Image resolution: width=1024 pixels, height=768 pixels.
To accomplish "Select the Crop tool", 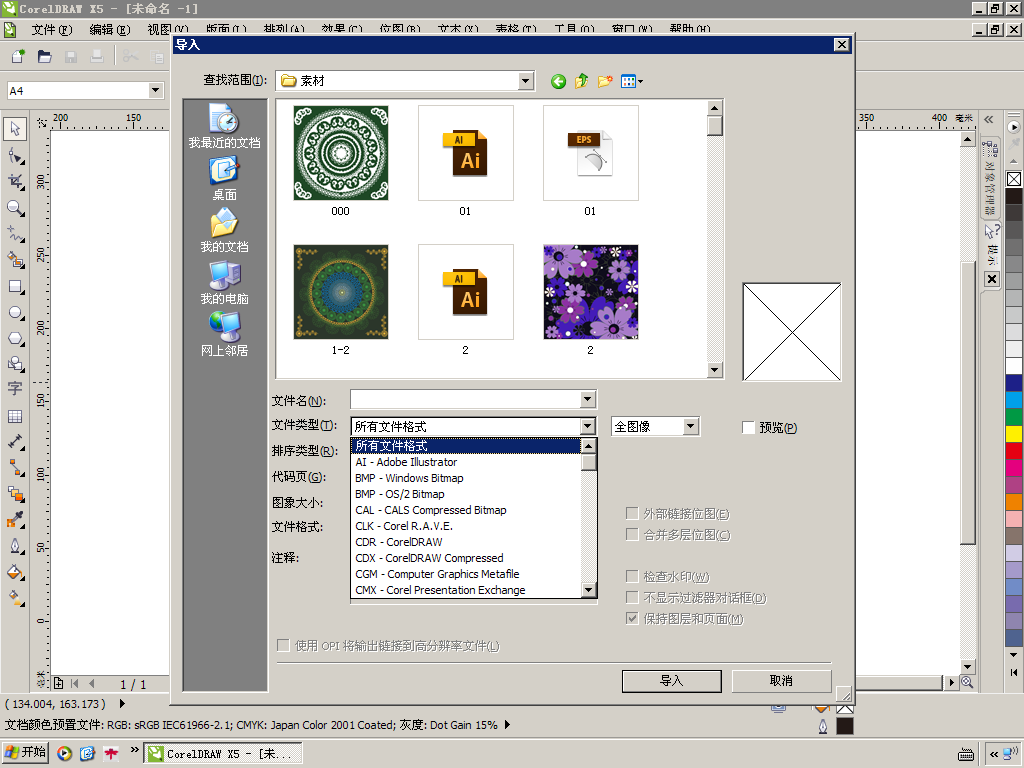I will coord(15,182).
